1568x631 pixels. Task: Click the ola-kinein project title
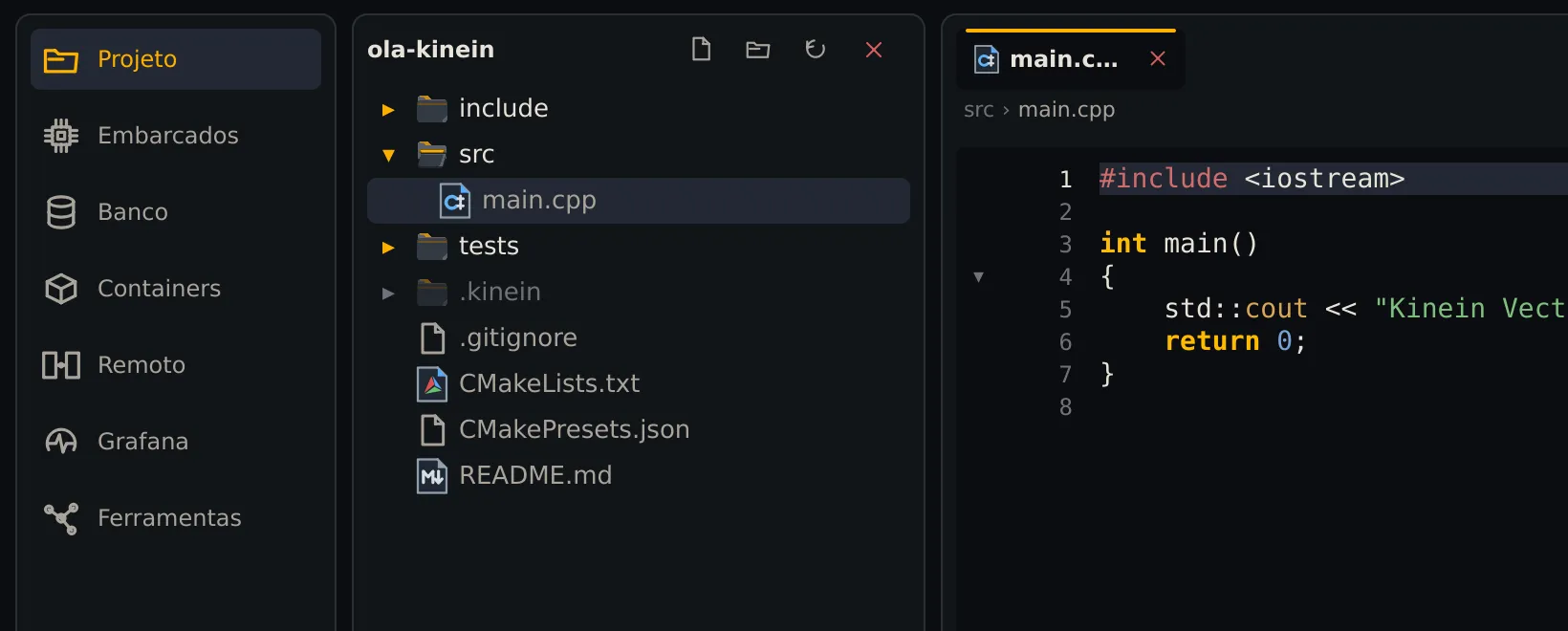pyautogui.click(x=431, y=50)
